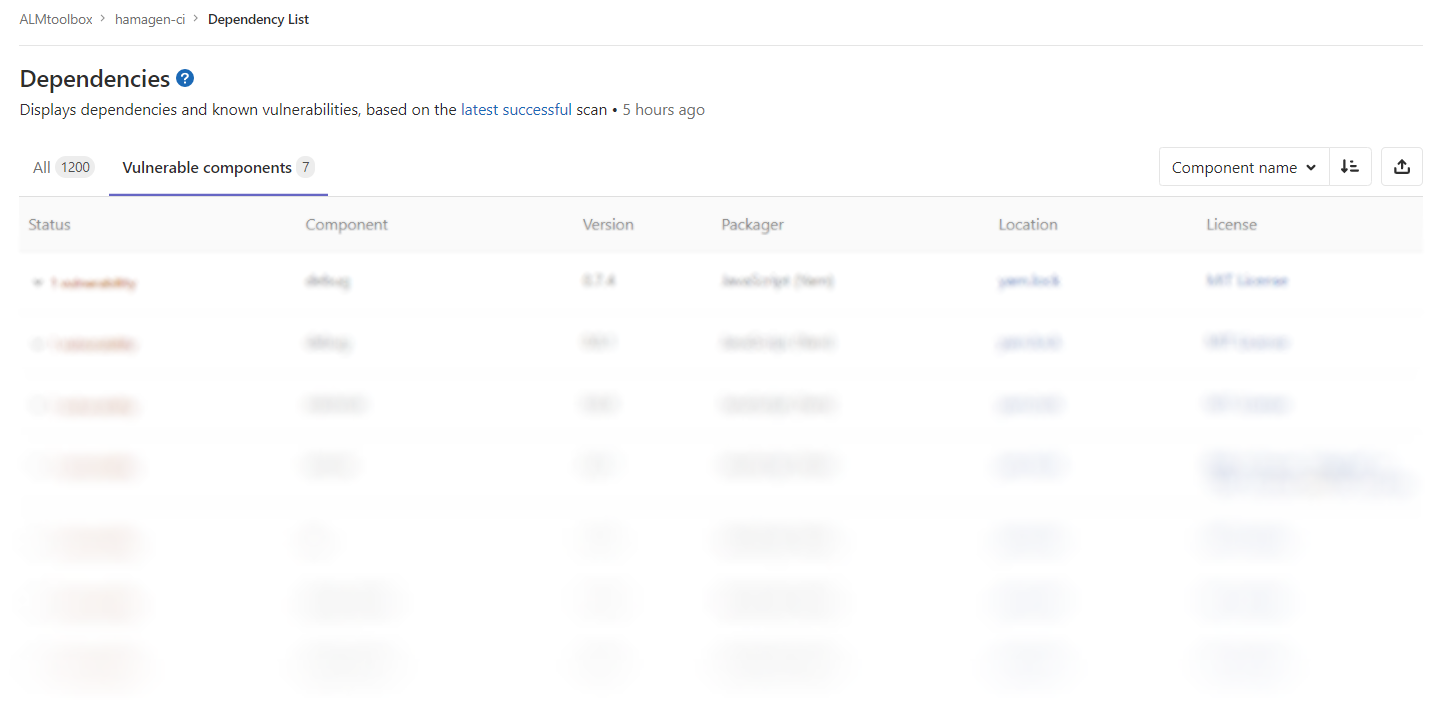Click the License column header
The image size is (1430, 701).
[x=1231, y=224]
